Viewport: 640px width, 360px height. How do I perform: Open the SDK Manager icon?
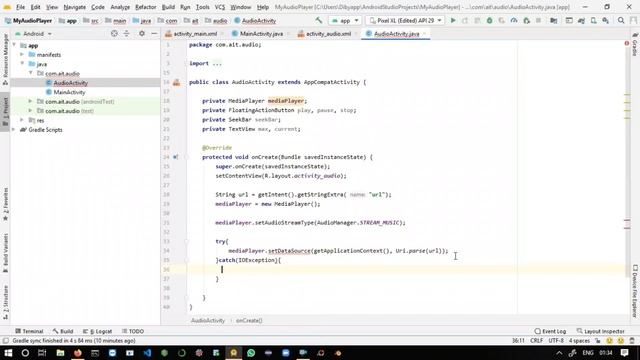[x=606, y=20]
